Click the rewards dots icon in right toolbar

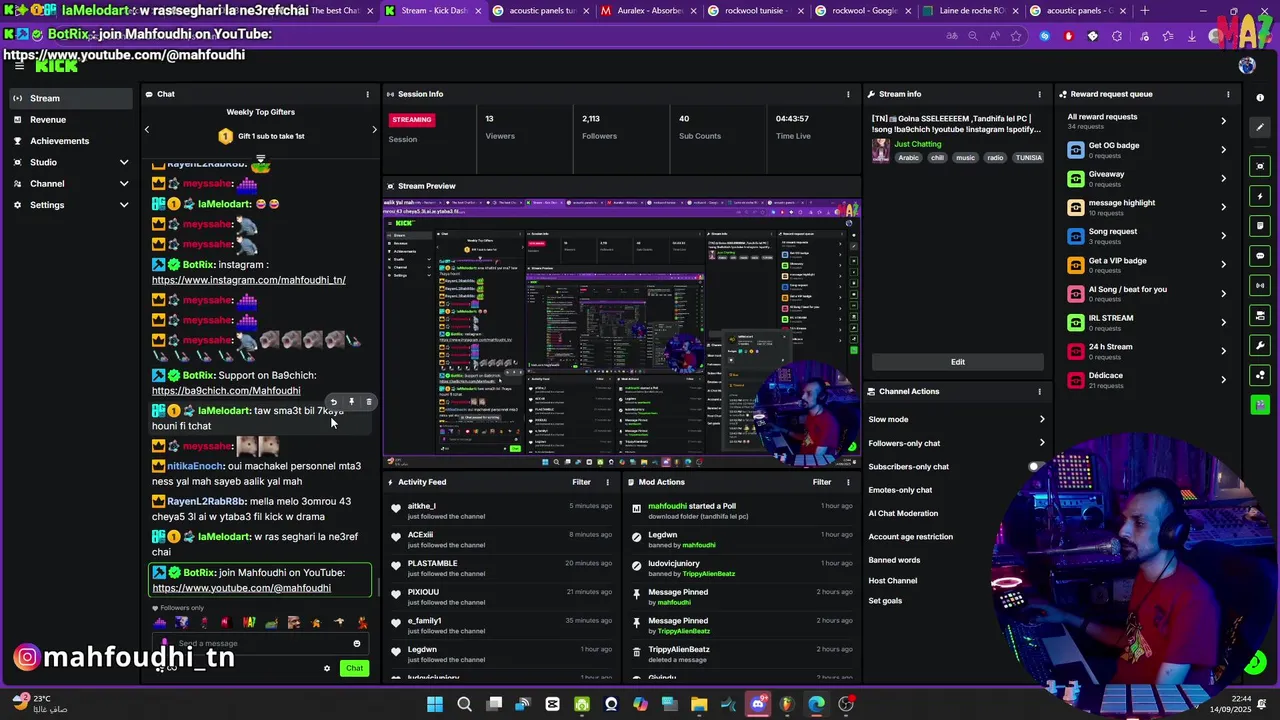(x=1260, y=375)
